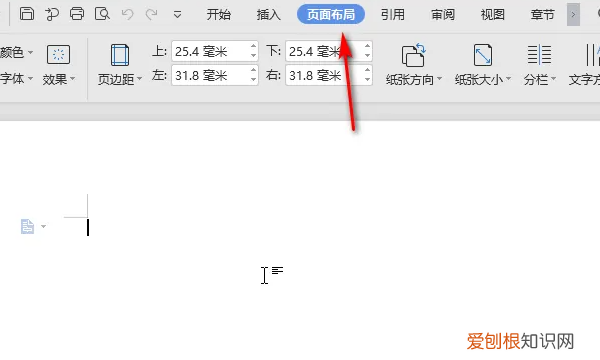This screenshot has height=360, width=600.
Task: Open the 章节 tab
Action: tap(543, 15)
